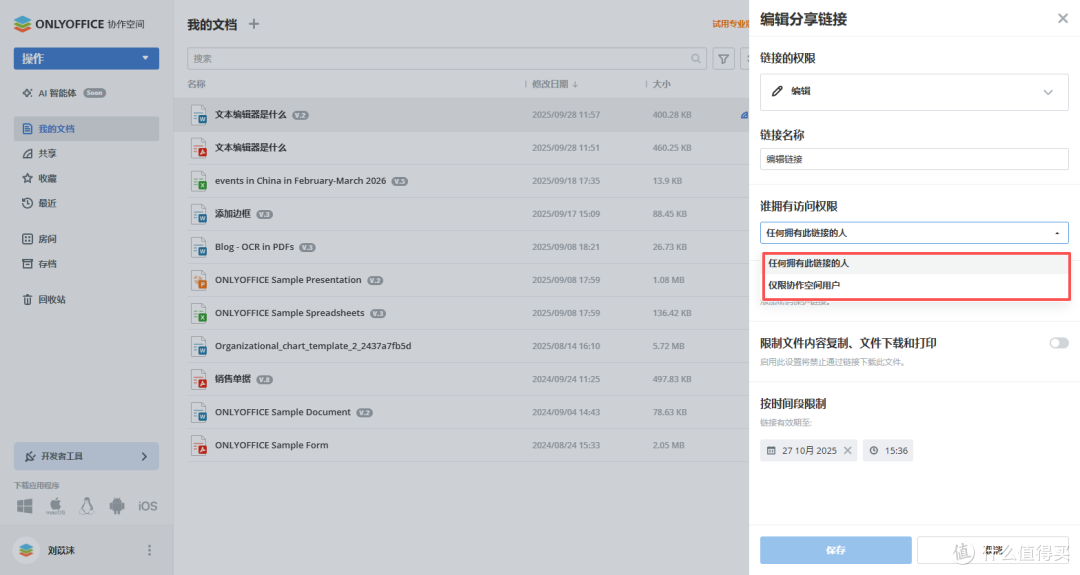The height and width of the screenshot is (575, 1080).
Task: Click the version badge beside 销售单据
Action: [264, 379]
